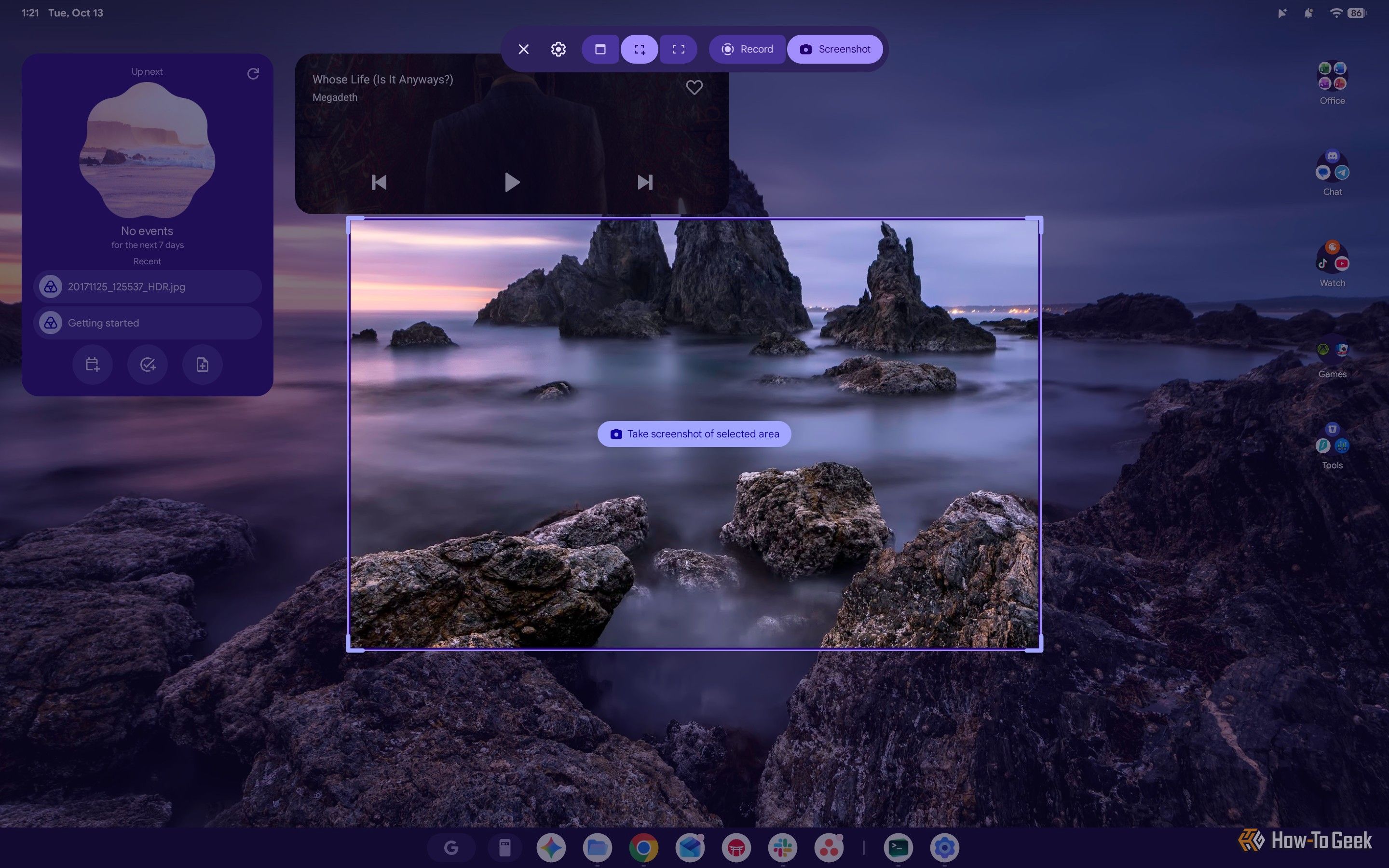Open the Office app folder

click(x=1332, y=83)
